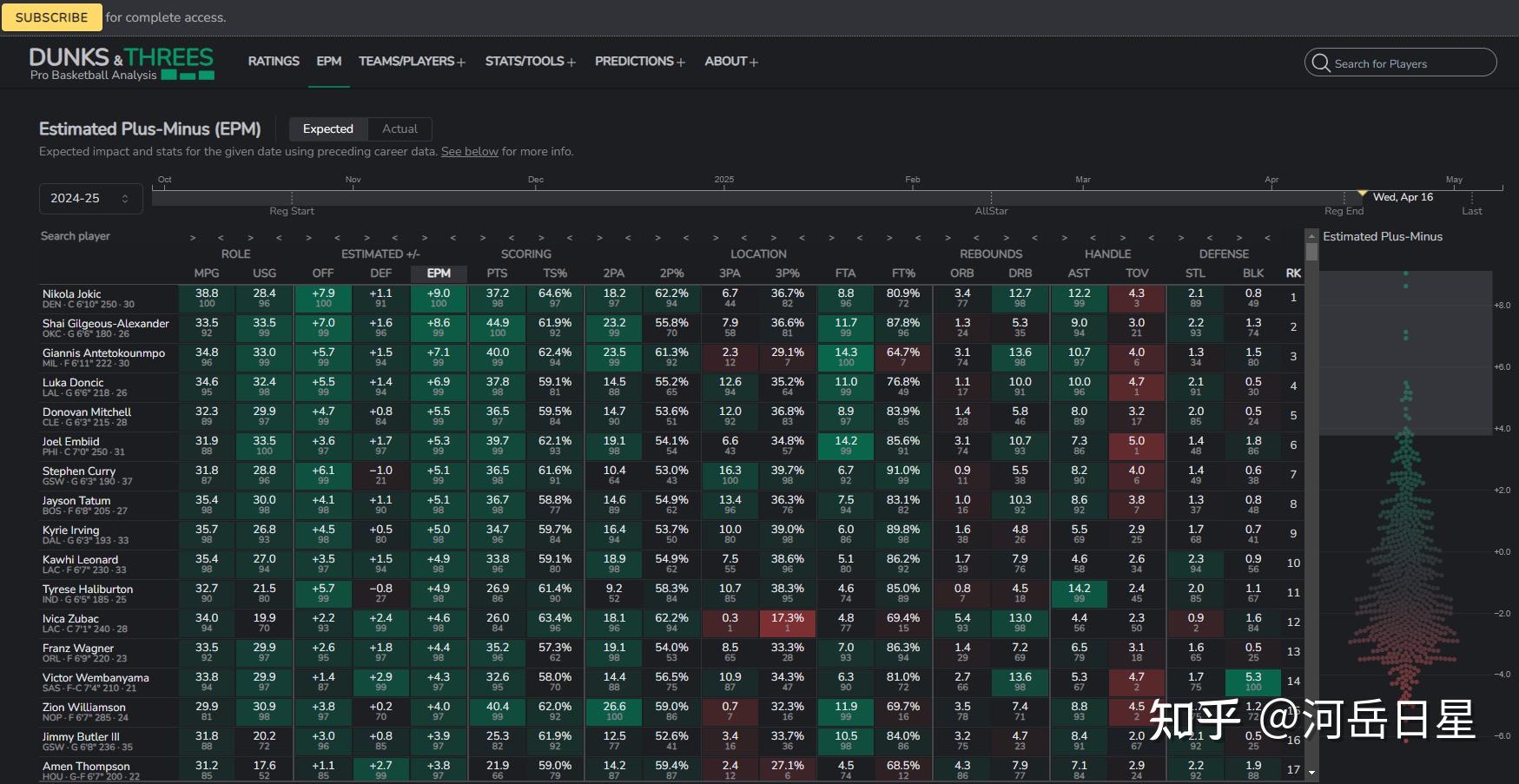
Task: Open the PREDICTIONS menu item
Action: pyautogui.click(x=639, y=62)
